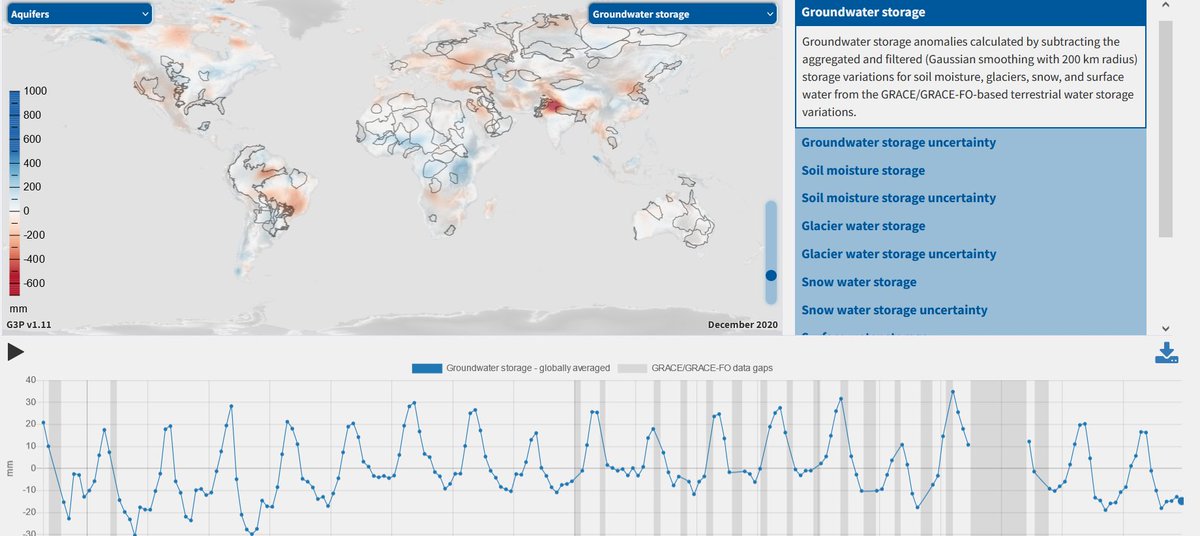The width and height of the screenshot is (1200, 536).
Task: Open Soil moisture storage uncertainty section
Action: click(x=899, y=198)
